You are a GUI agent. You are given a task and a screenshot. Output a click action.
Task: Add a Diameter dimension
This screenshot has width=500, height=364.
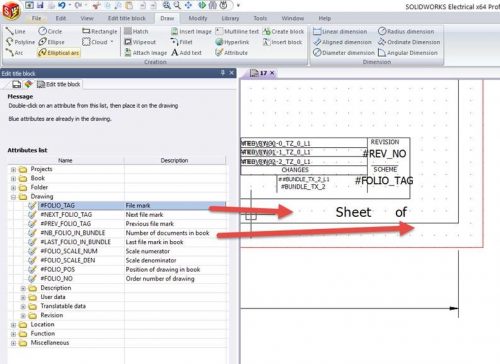(344, 53)
